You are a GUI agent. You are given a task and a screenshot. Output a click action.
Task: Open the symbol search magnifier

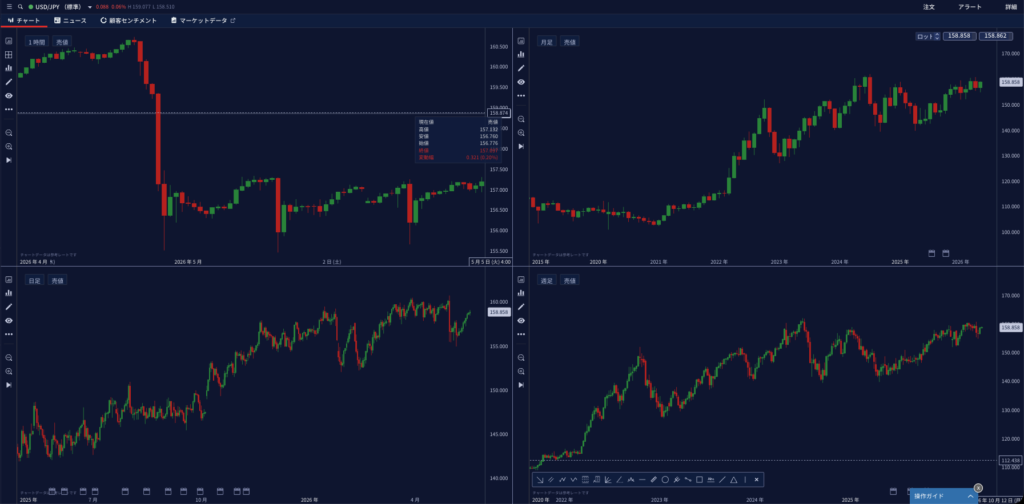pos(20,7)
